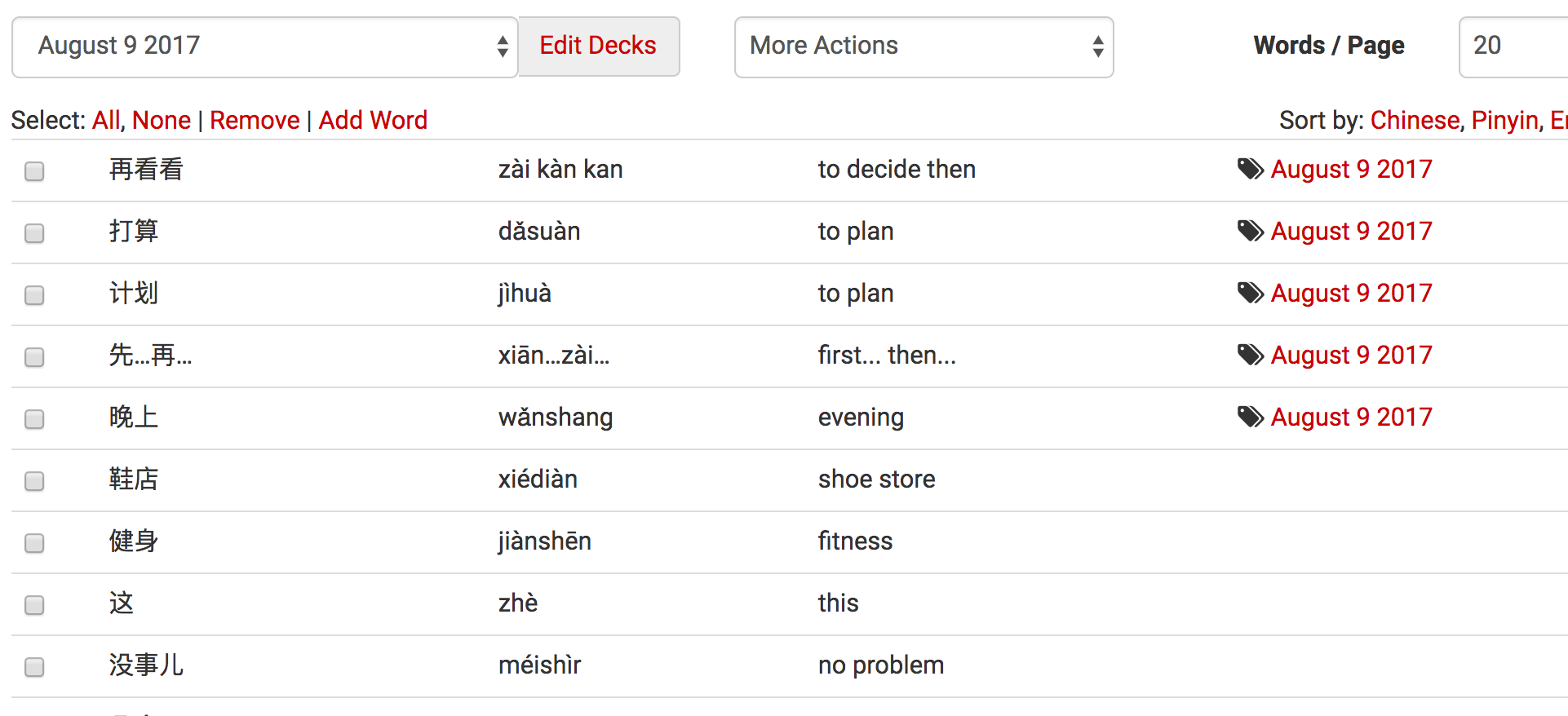The image size is (1568, 716).
Task: Sort the list by Chinese
Action: point(1415,121)
